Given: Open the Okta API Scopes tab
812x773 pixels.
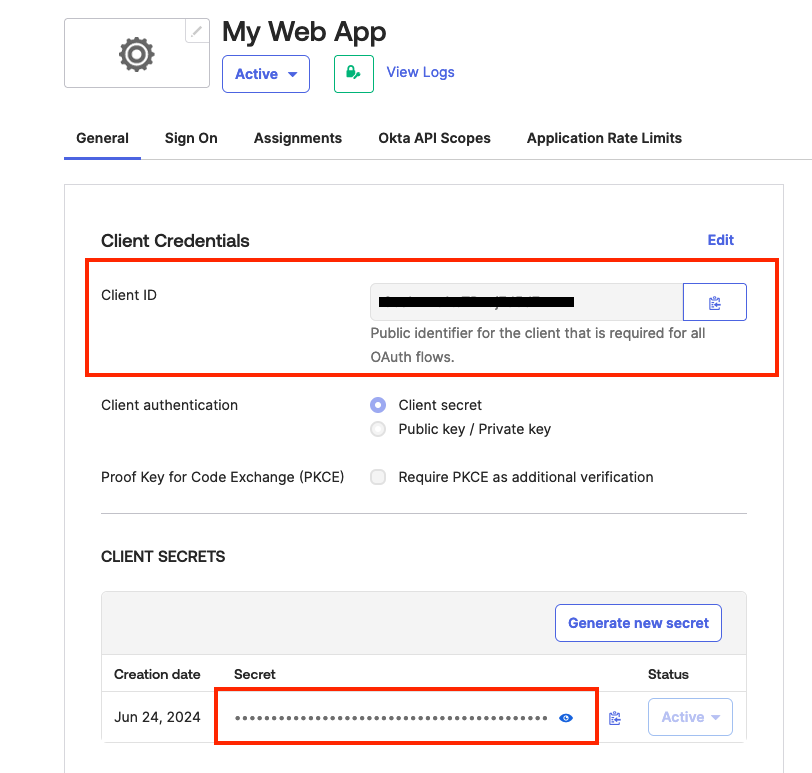Looking at the screenshot, I should click(x=434, y=138).
